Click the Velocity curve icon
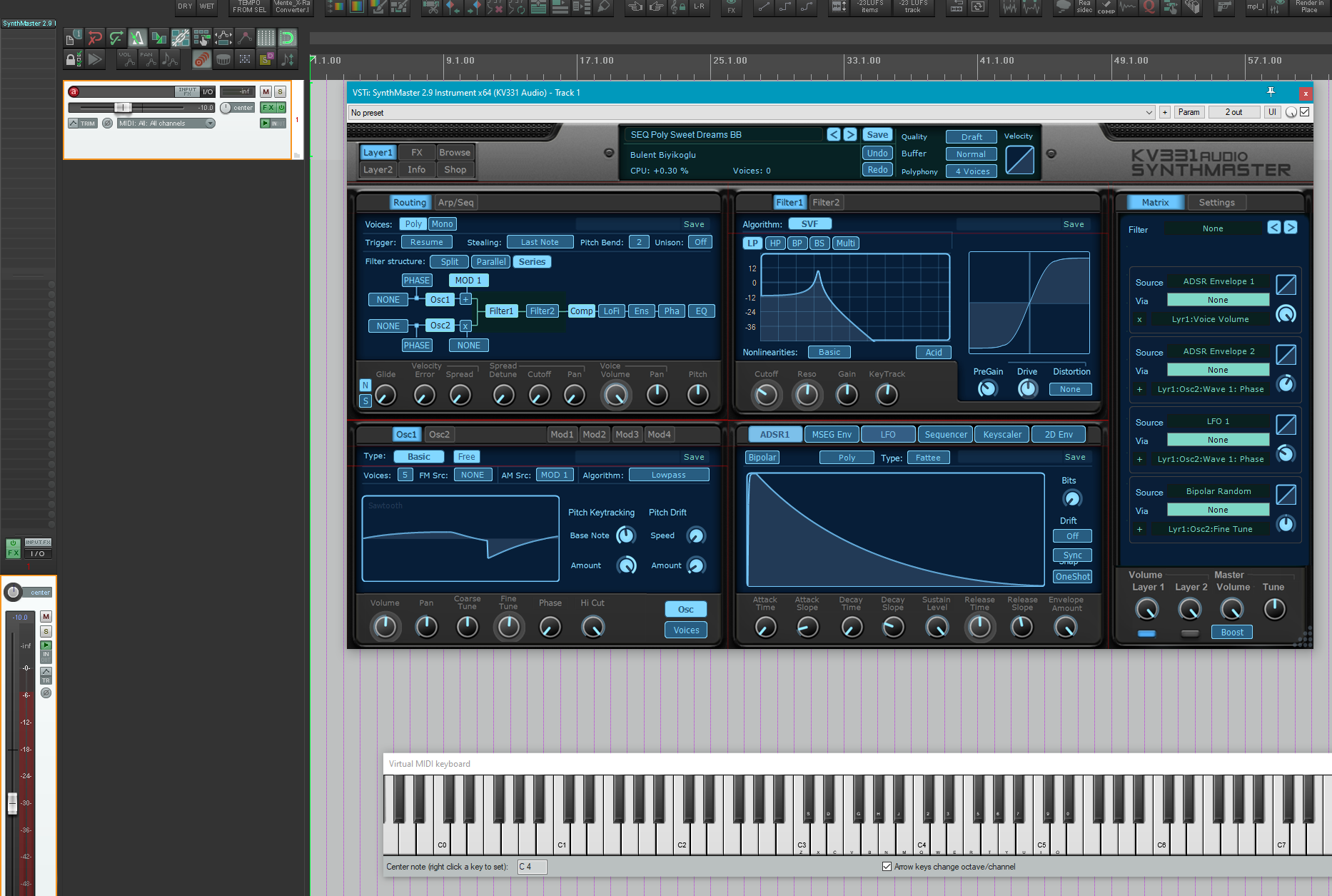 point(1019,160)
